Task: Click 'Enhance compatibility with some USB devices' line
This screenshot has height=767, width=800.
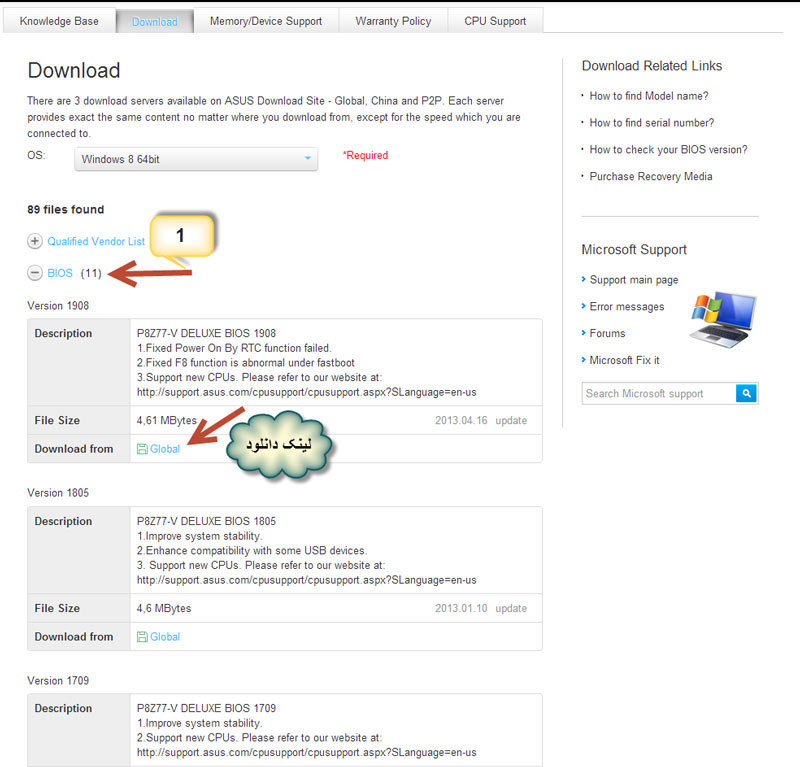Action: click(x=252, y=551)
